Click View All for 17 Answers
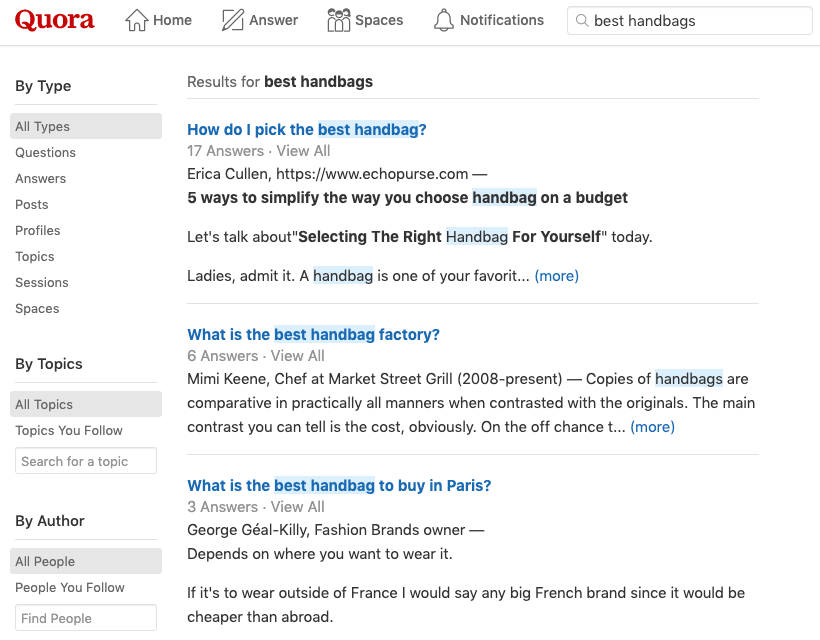Screen dimensions: 820x640 (x=303, y=151)
